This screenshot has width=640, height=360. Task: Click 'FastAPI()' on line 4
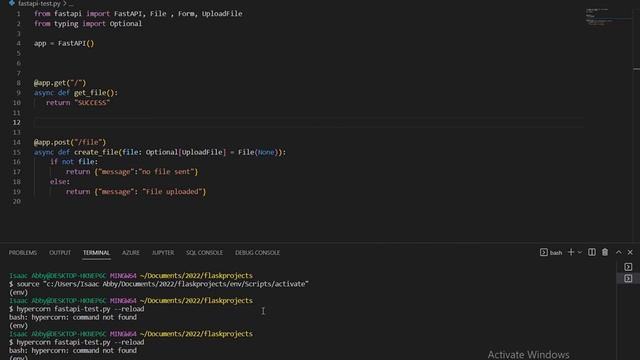click(x=76, y=43)
